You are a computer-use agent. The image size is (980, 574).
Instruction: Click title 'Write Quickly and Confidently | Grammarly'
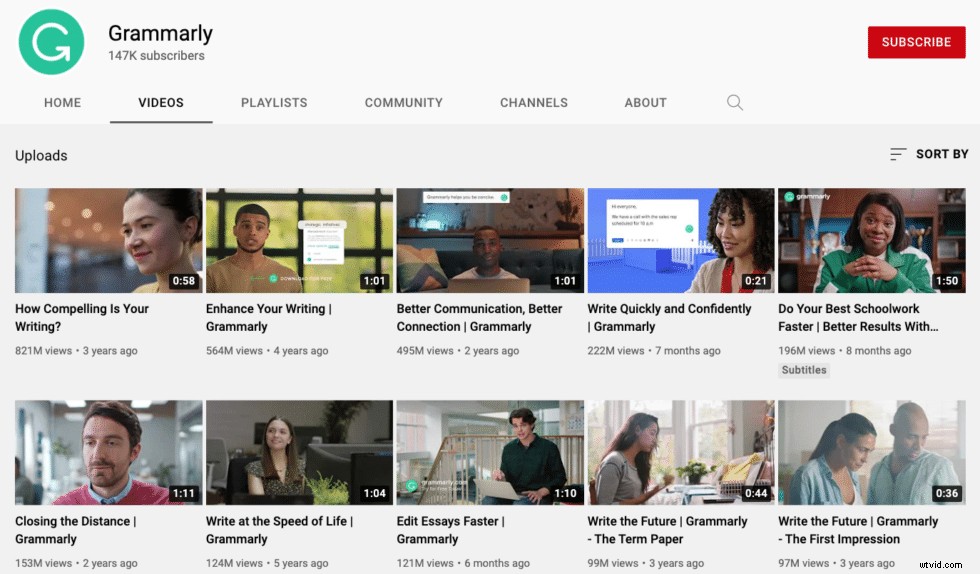point(669,318)
